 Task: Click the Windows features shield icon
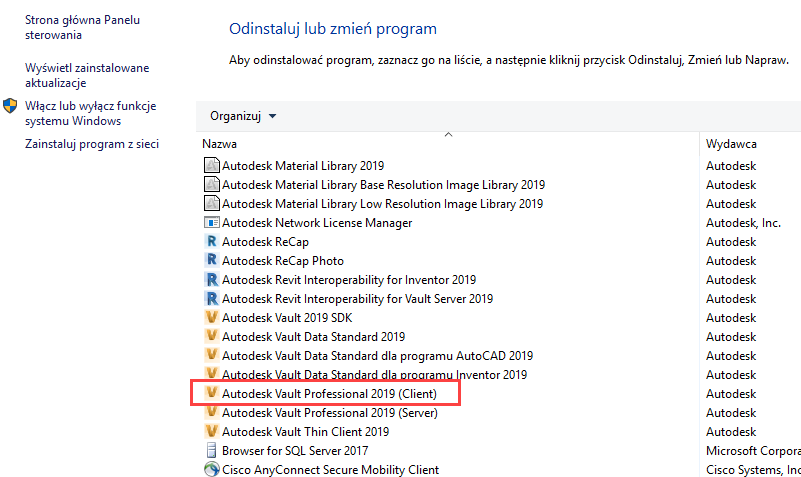(x=11, y=106)
